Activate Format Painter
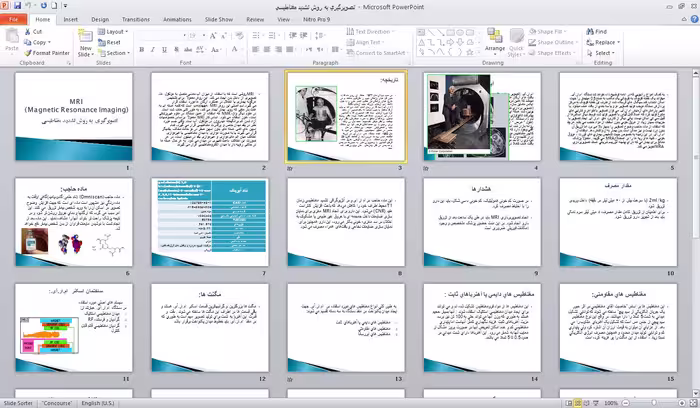The height and width of the screenshot is (408, 700). [47, 53]
